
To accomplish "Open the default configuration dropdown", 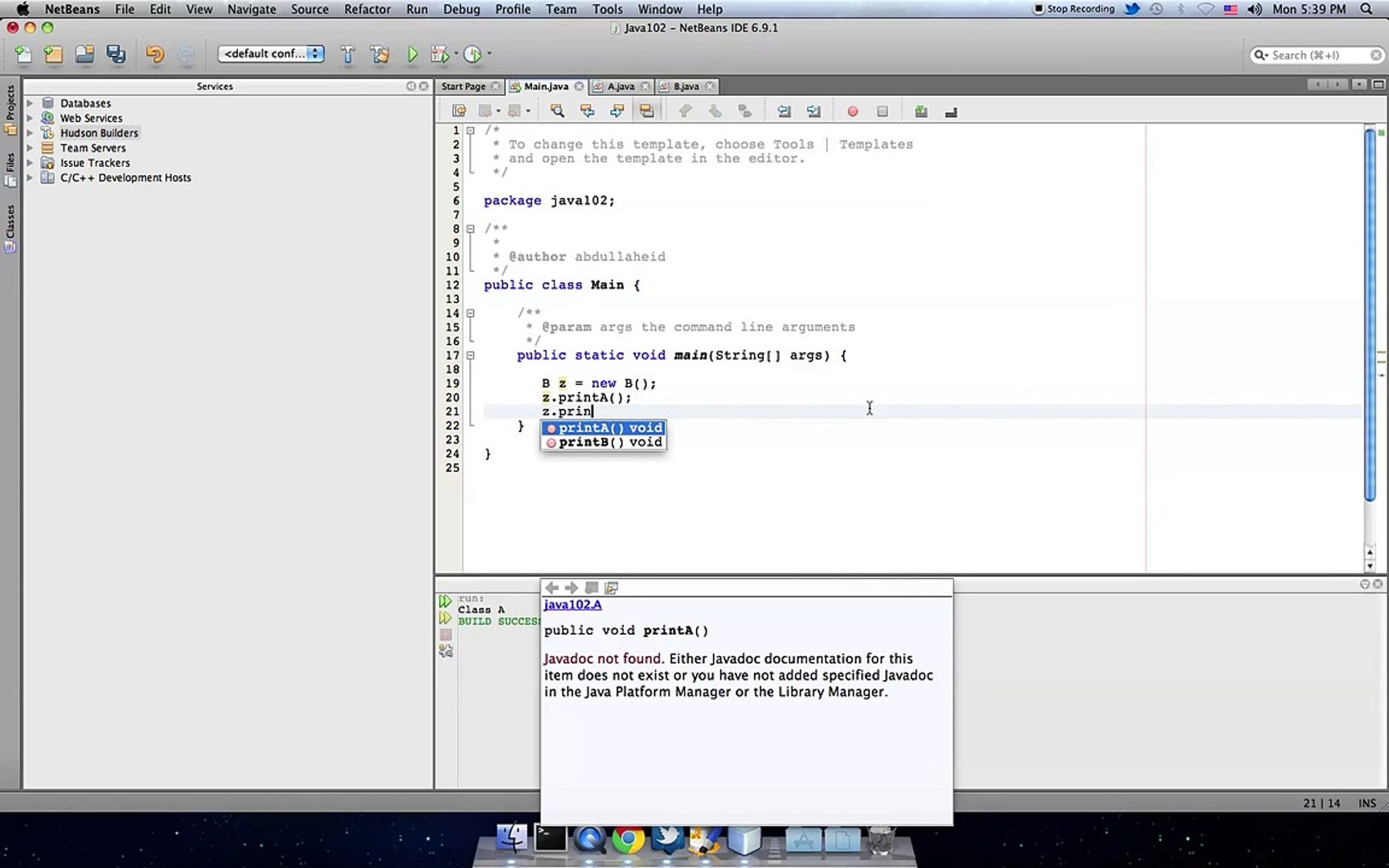I will (271, 53).
